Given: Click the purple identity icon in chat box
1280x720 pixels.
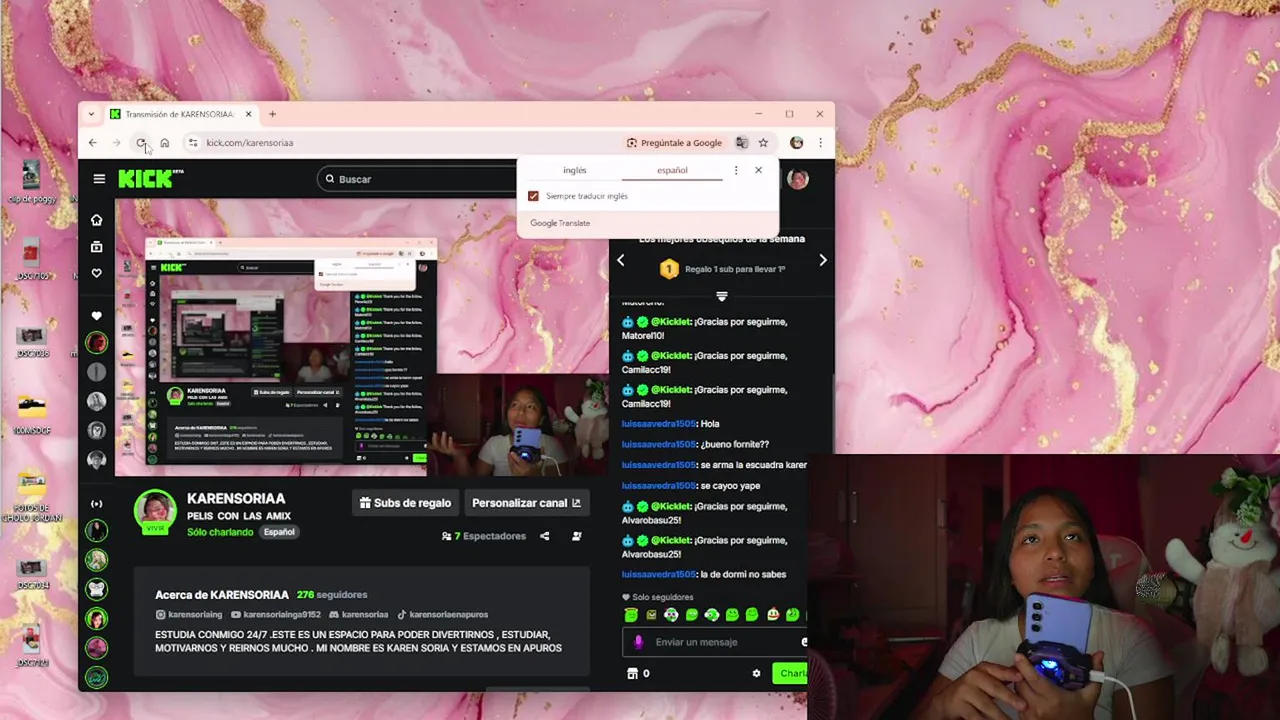Looking at the screenshot, I should click(639, 642).
